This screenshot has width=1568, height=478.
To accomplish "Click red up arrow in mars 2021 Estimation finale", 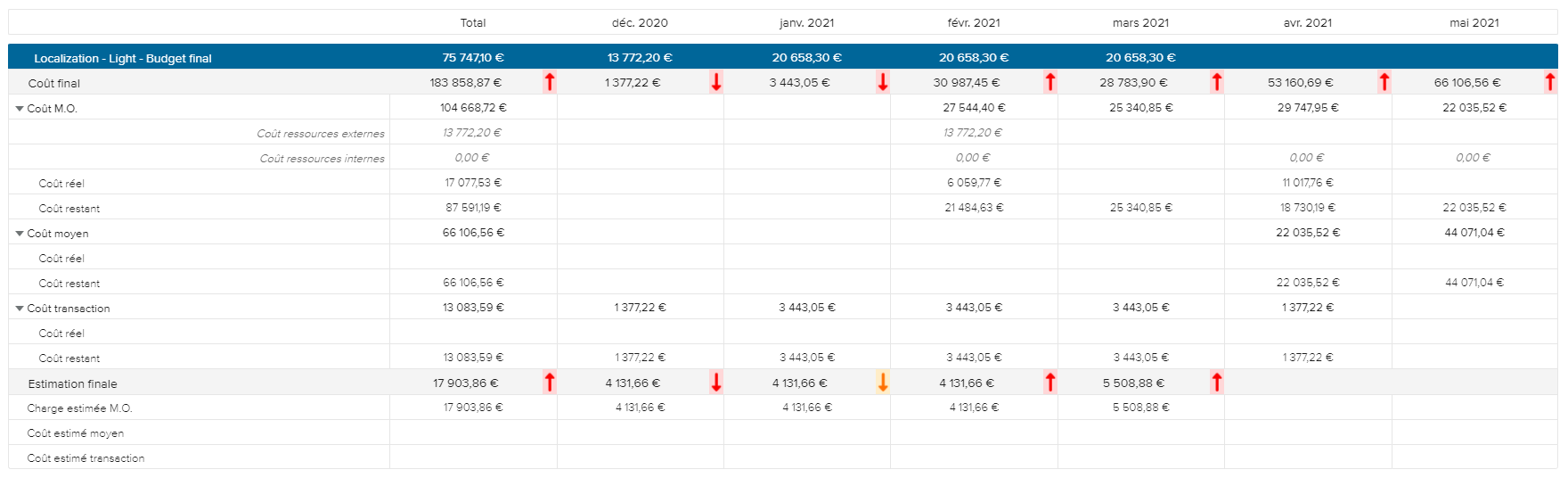I will coord(1217,383).
